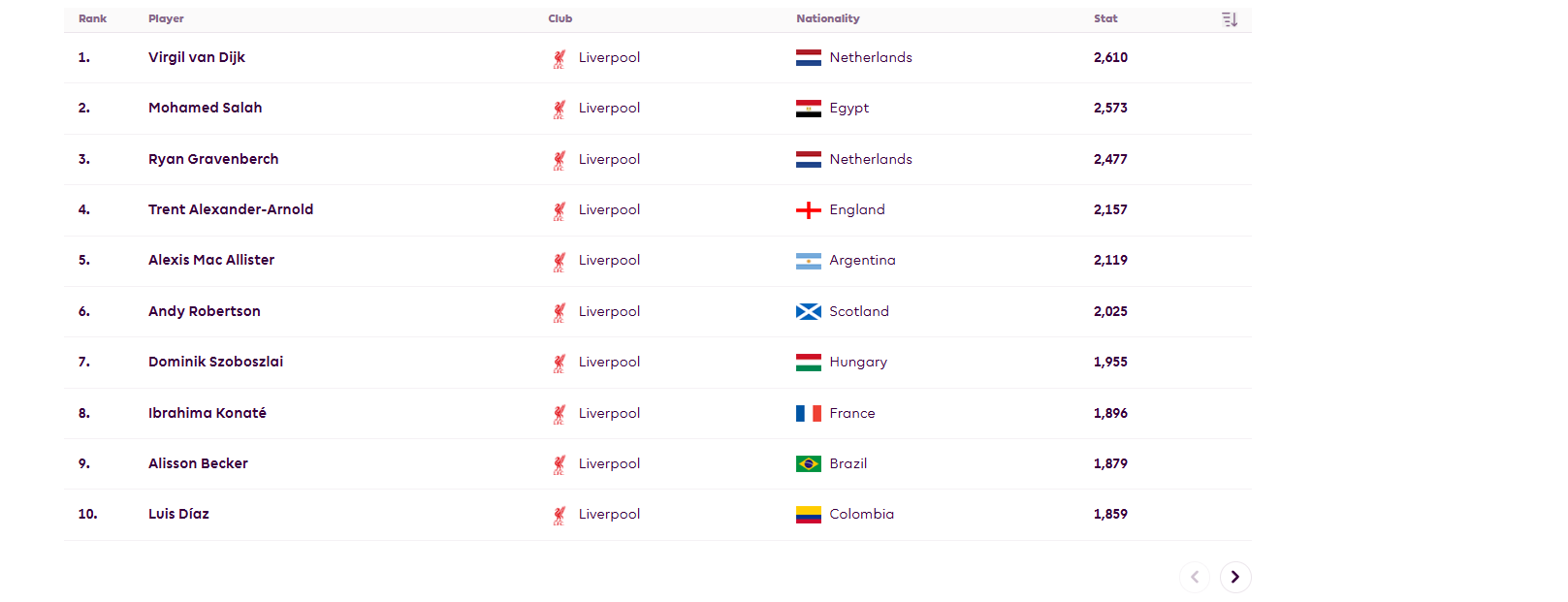The image size is (1568, 602).
Task: Open Liverpool club link in Andy Robertson row
Action: tap(609, 311)
